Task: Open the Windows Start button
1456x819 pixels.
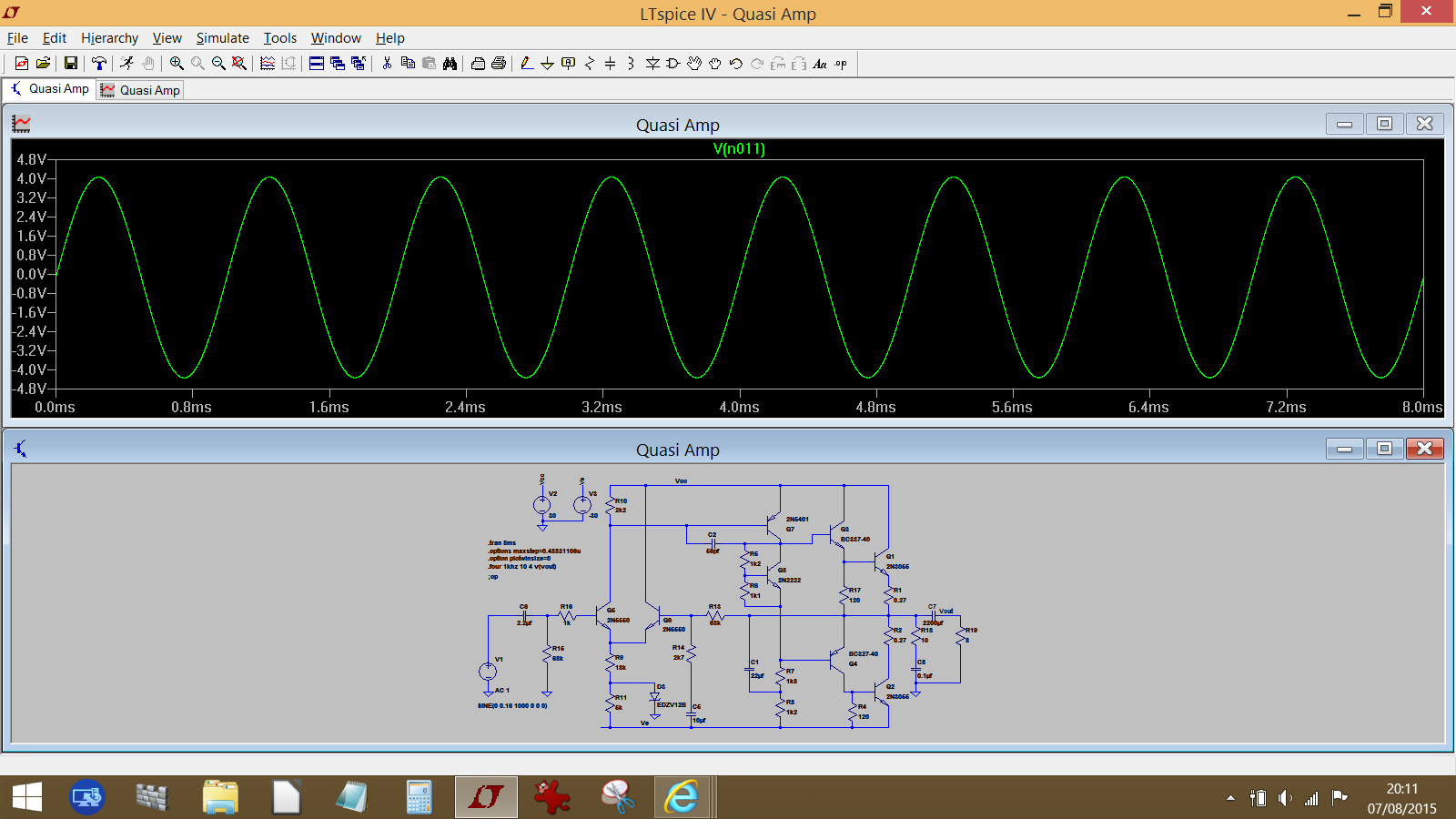Action: tap(27, 797)
